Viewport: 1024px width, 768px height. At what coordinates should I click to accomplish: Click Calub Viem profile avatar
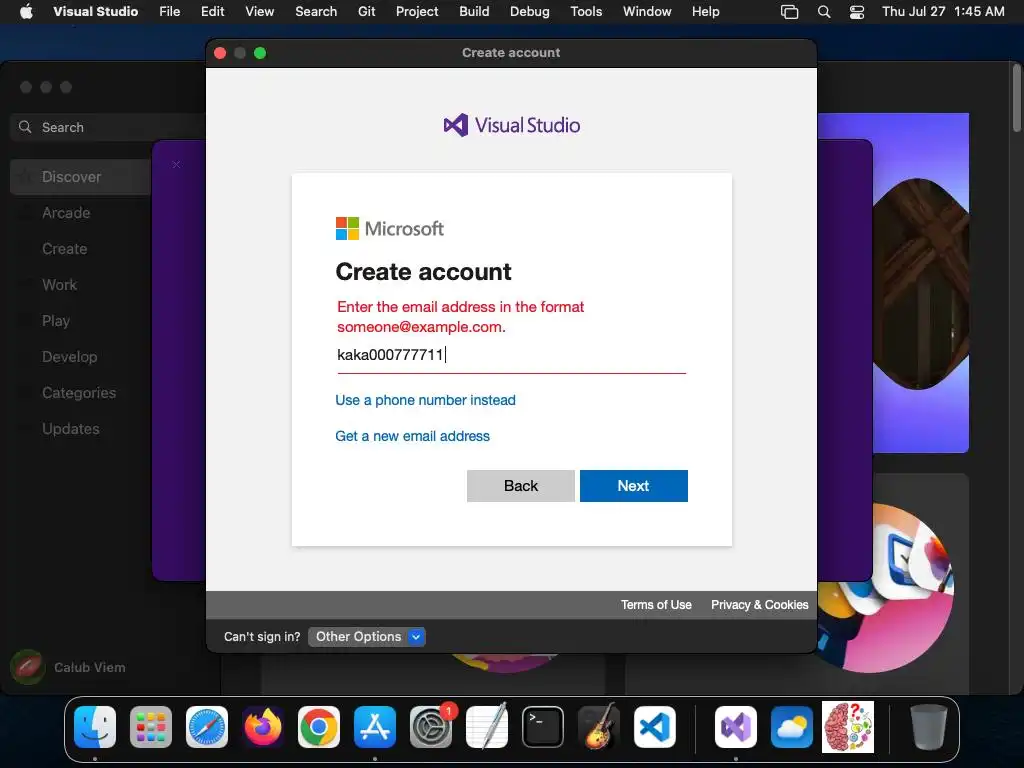pyautogui.click(x=27, y=667)
